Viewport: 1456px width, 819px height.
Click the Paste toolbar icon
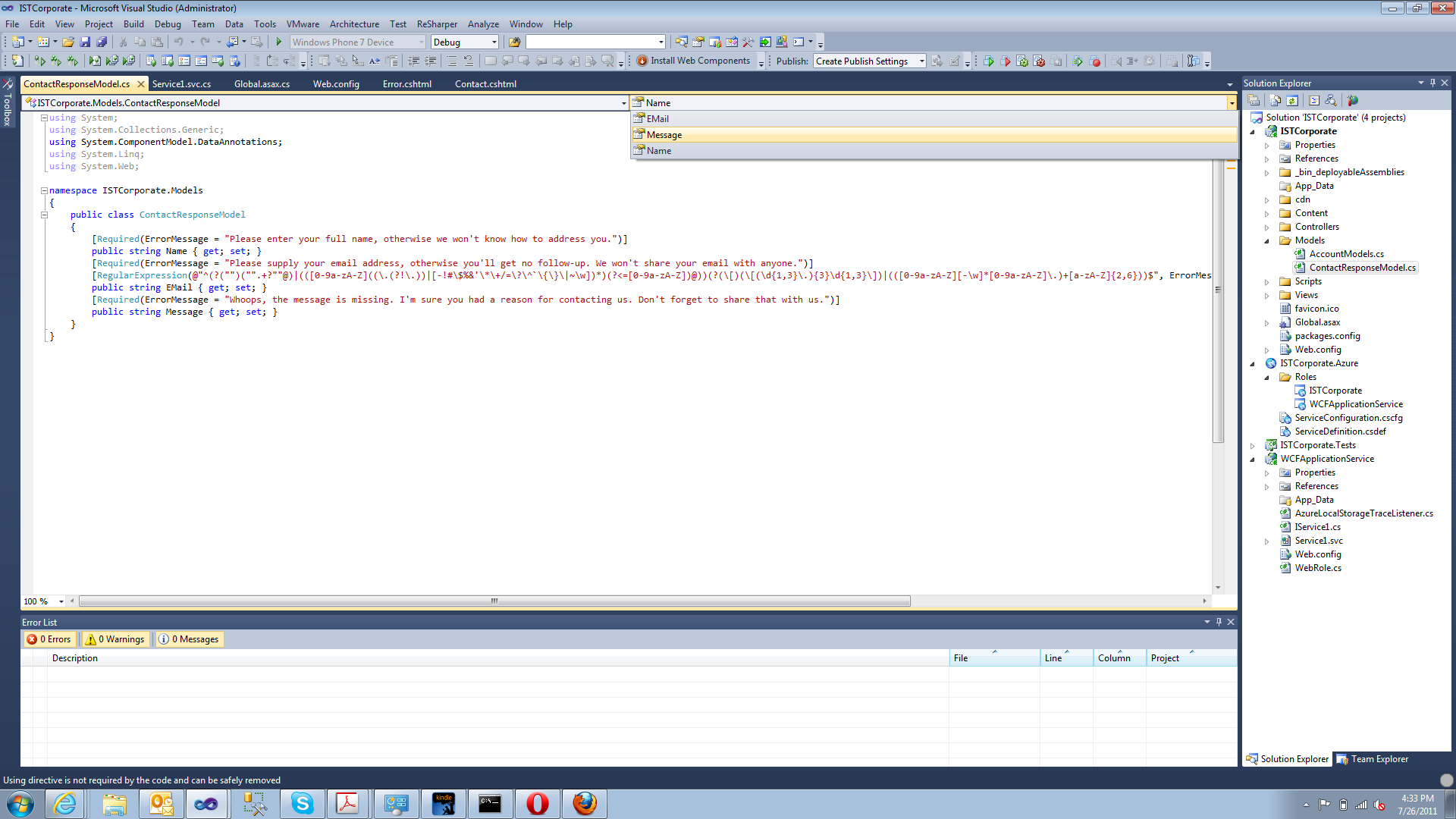pos(158,42)
